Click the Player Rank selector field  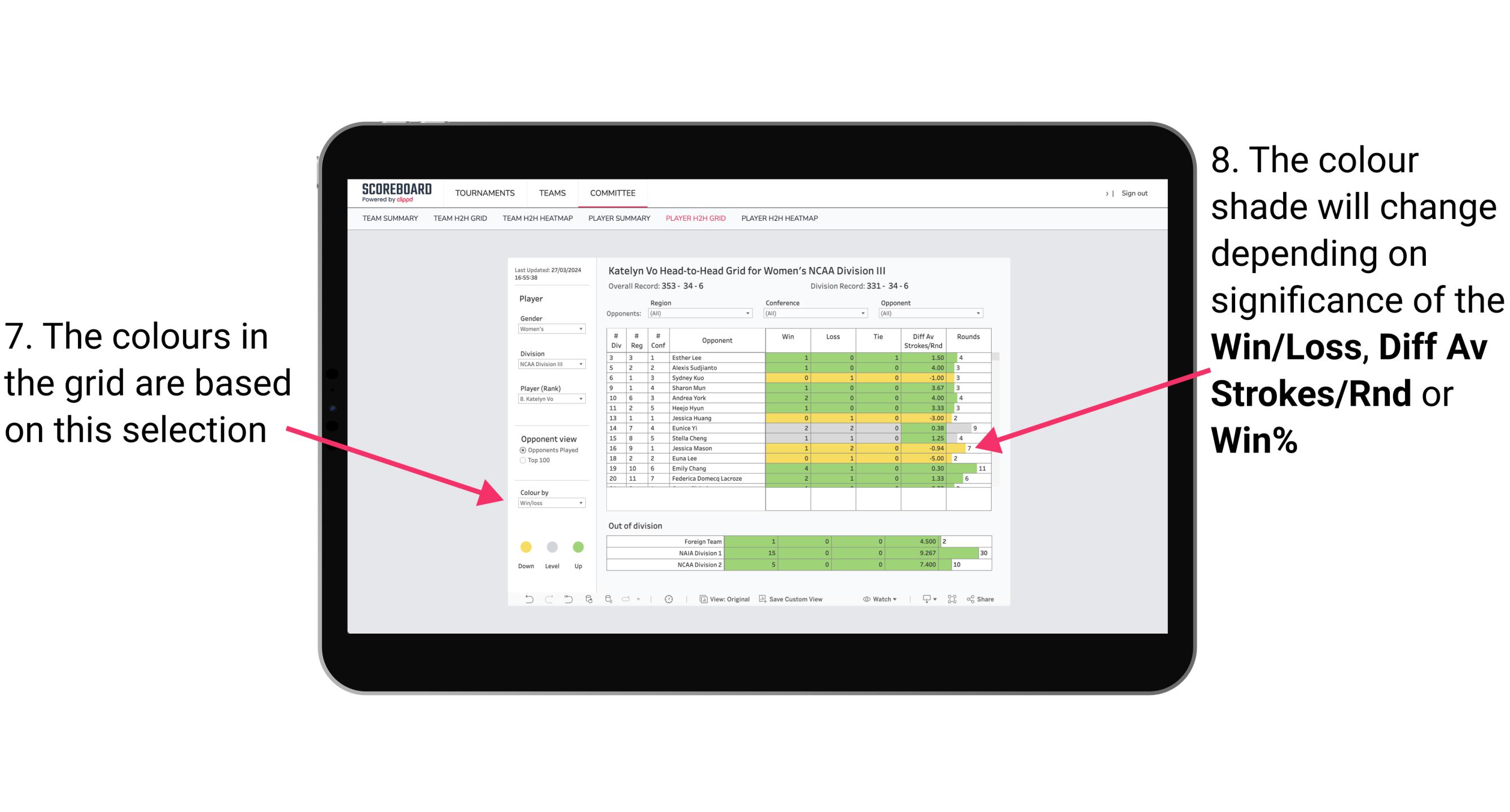click(x=549, y=399)
